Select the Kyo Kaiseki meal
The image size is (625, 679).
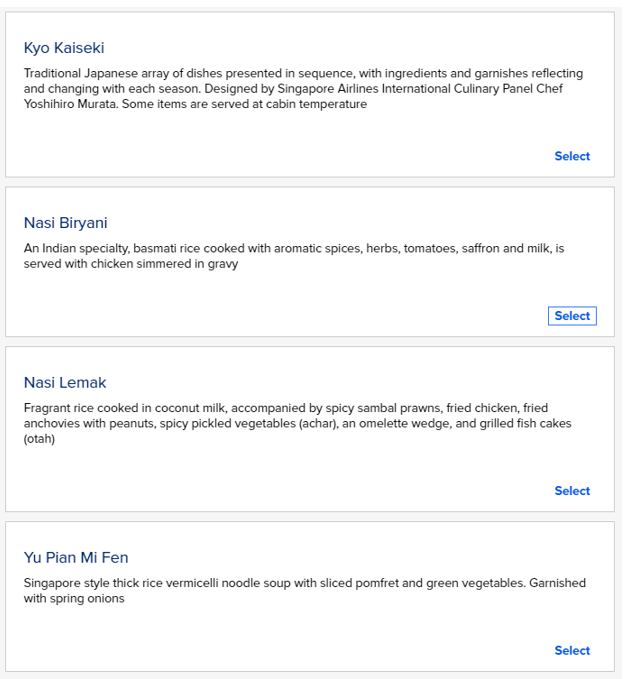572,156
